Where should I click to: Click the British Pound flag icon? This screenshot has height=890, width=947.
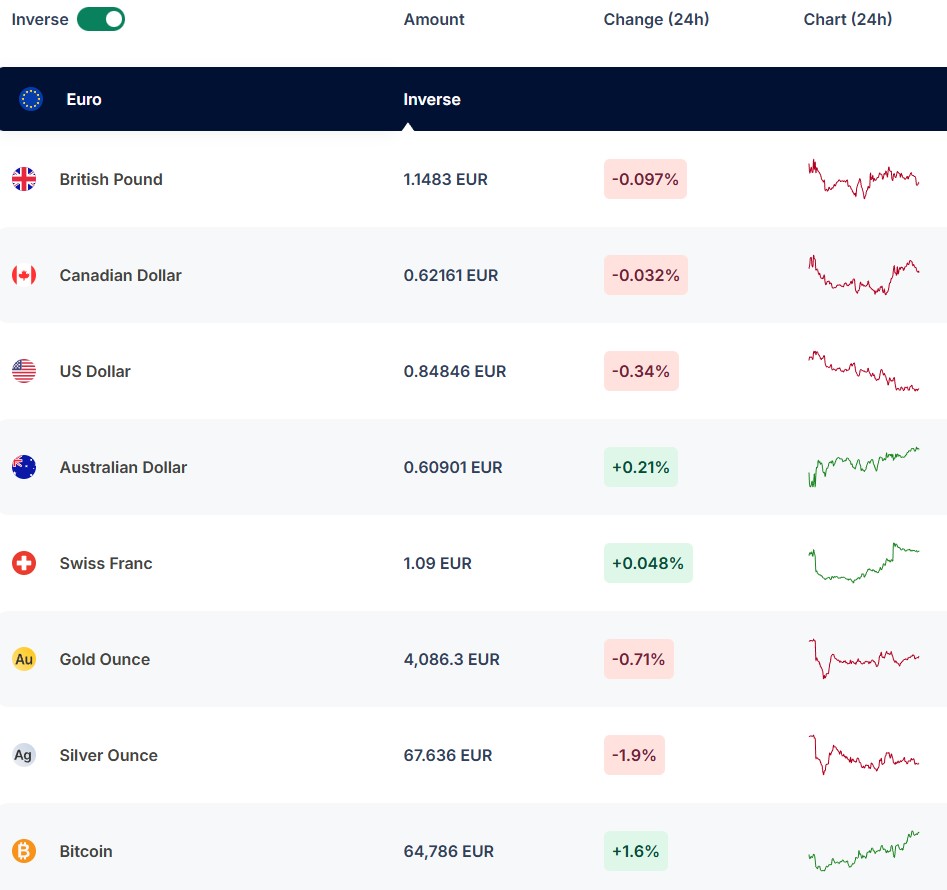point(24,179)
